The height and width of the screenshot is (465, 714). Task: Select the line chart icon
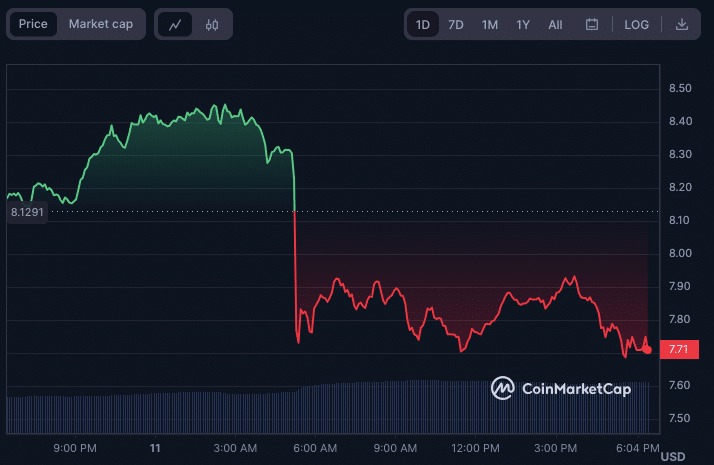pyautogui.click(x=175, y=24)
